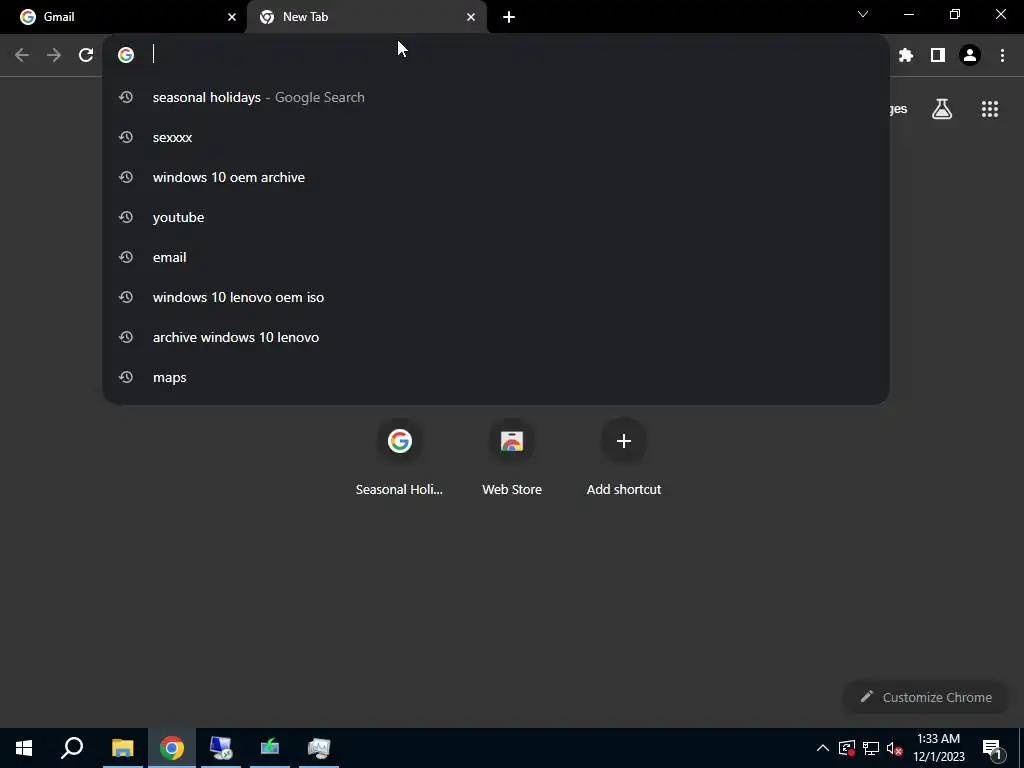Open the Windows Start menu

(24, 748)
